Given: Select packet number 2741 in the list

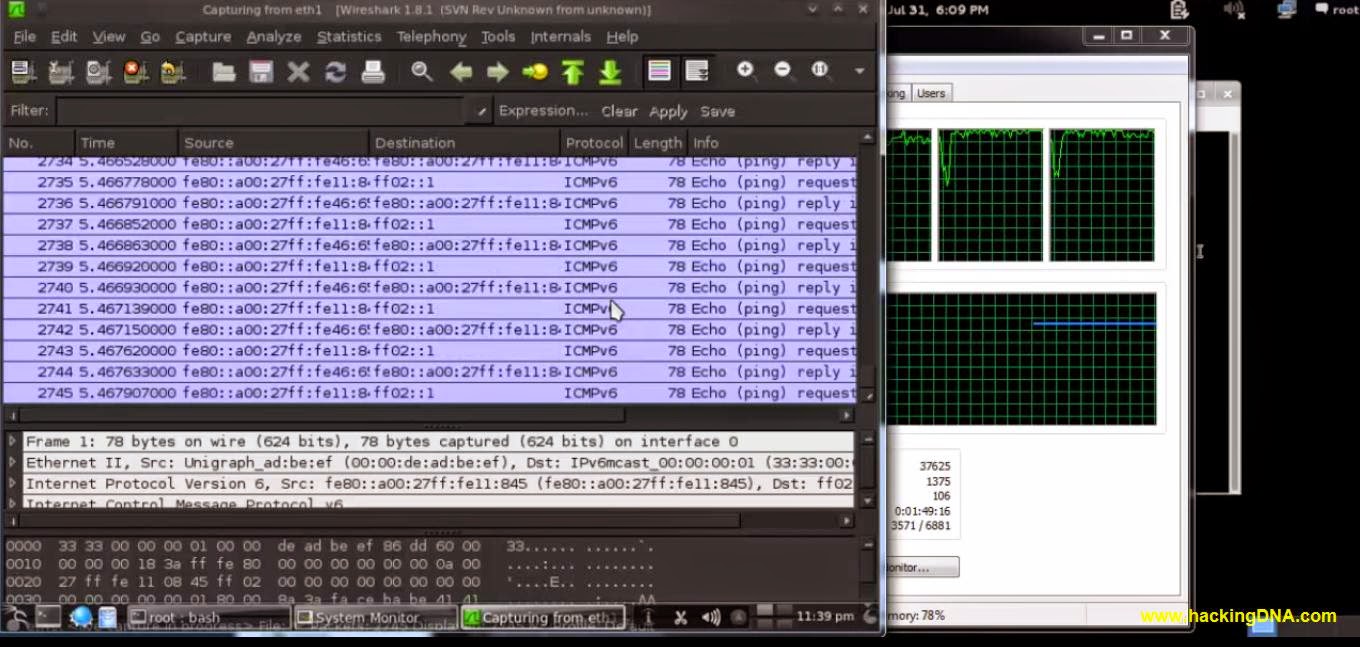Looking at the screenshot, I should 300,308.
